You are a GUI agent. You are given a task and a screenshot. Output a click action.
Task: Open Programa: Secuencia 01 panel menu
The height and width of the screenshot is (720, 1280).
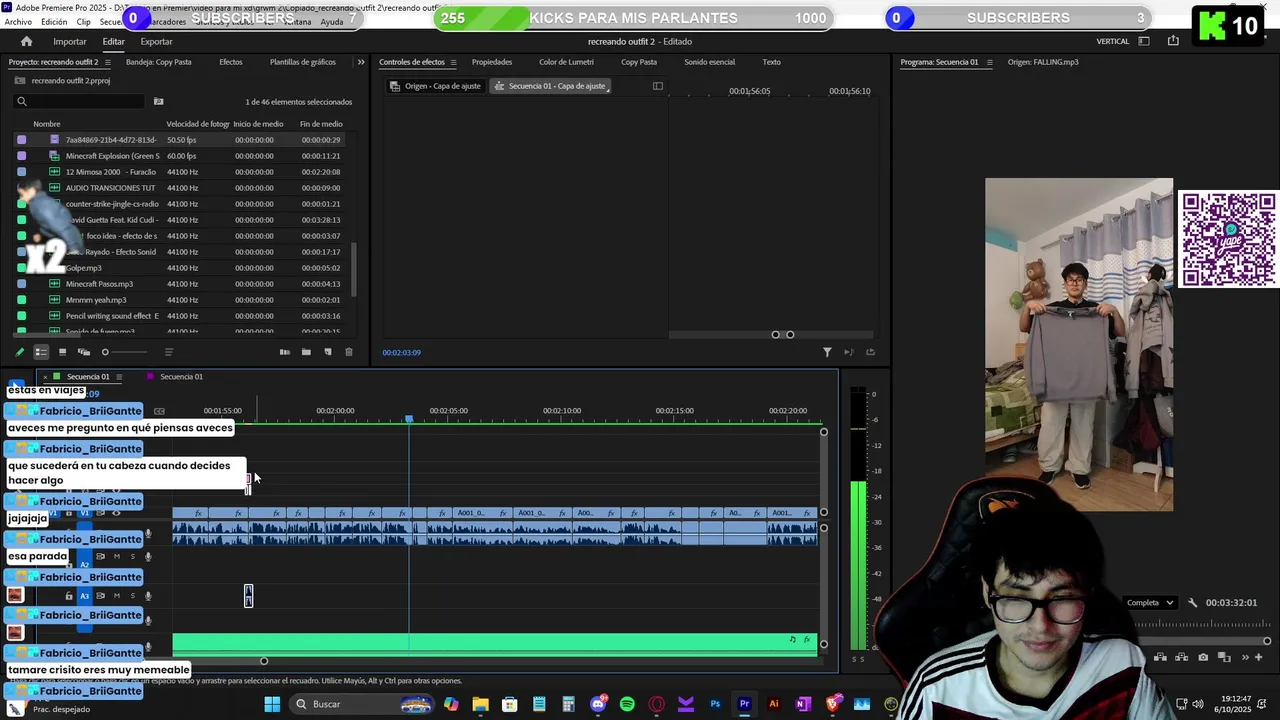[x=989, y=62]
